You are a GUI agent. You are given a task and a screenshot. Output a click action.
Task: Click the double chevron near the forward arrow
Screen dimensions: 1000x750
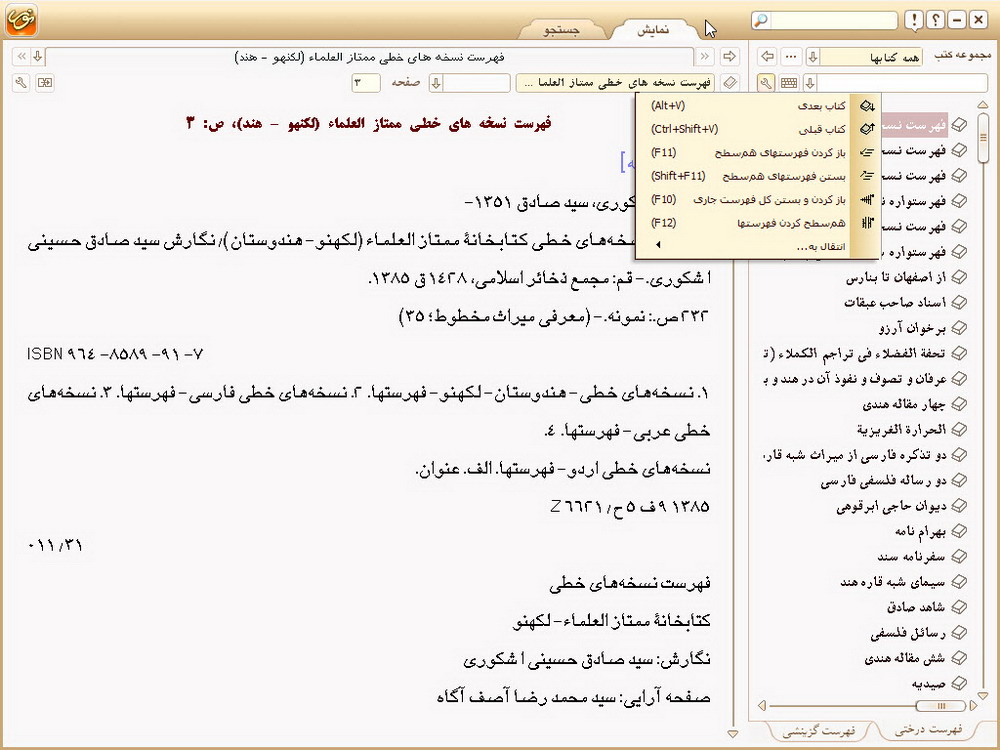705,57
